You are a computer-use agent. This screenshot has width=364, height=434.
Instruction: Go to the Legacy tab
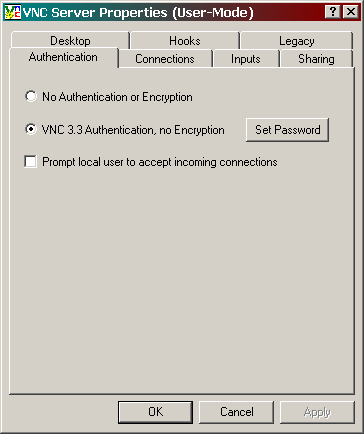[297, 41]
